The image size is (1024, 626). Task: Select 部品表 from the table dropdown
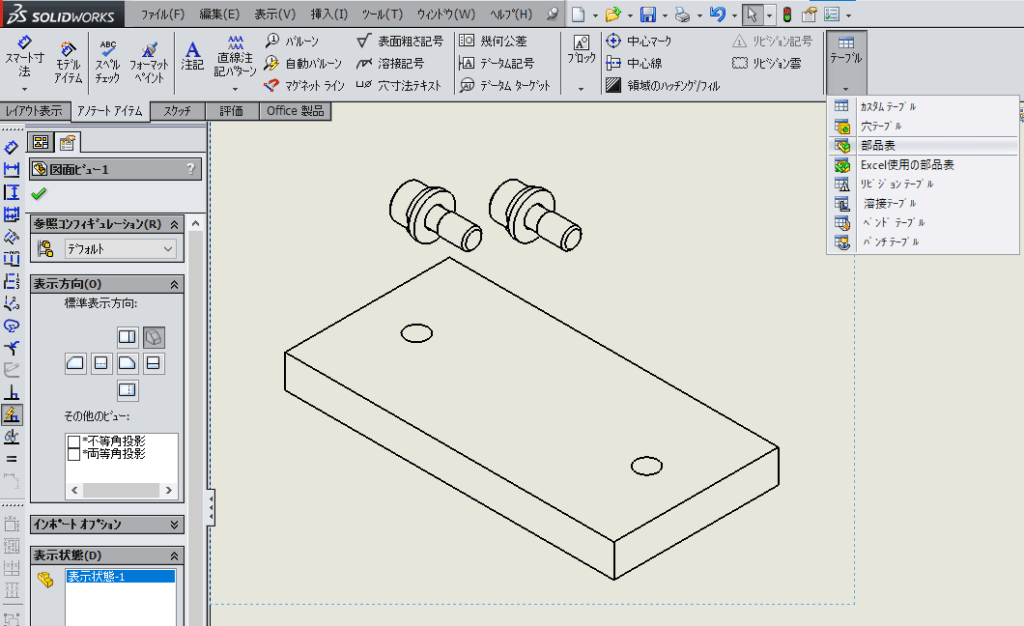[x=879, y=145]
